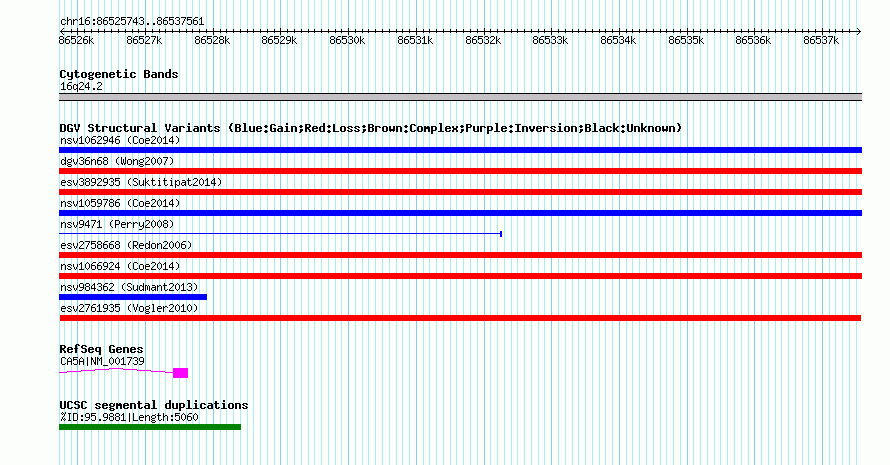The height and width of the screenshot is (465, 890).
Task: Select the nsv1066924 (Coe2014) variant label
Action: tap(120, 266)
